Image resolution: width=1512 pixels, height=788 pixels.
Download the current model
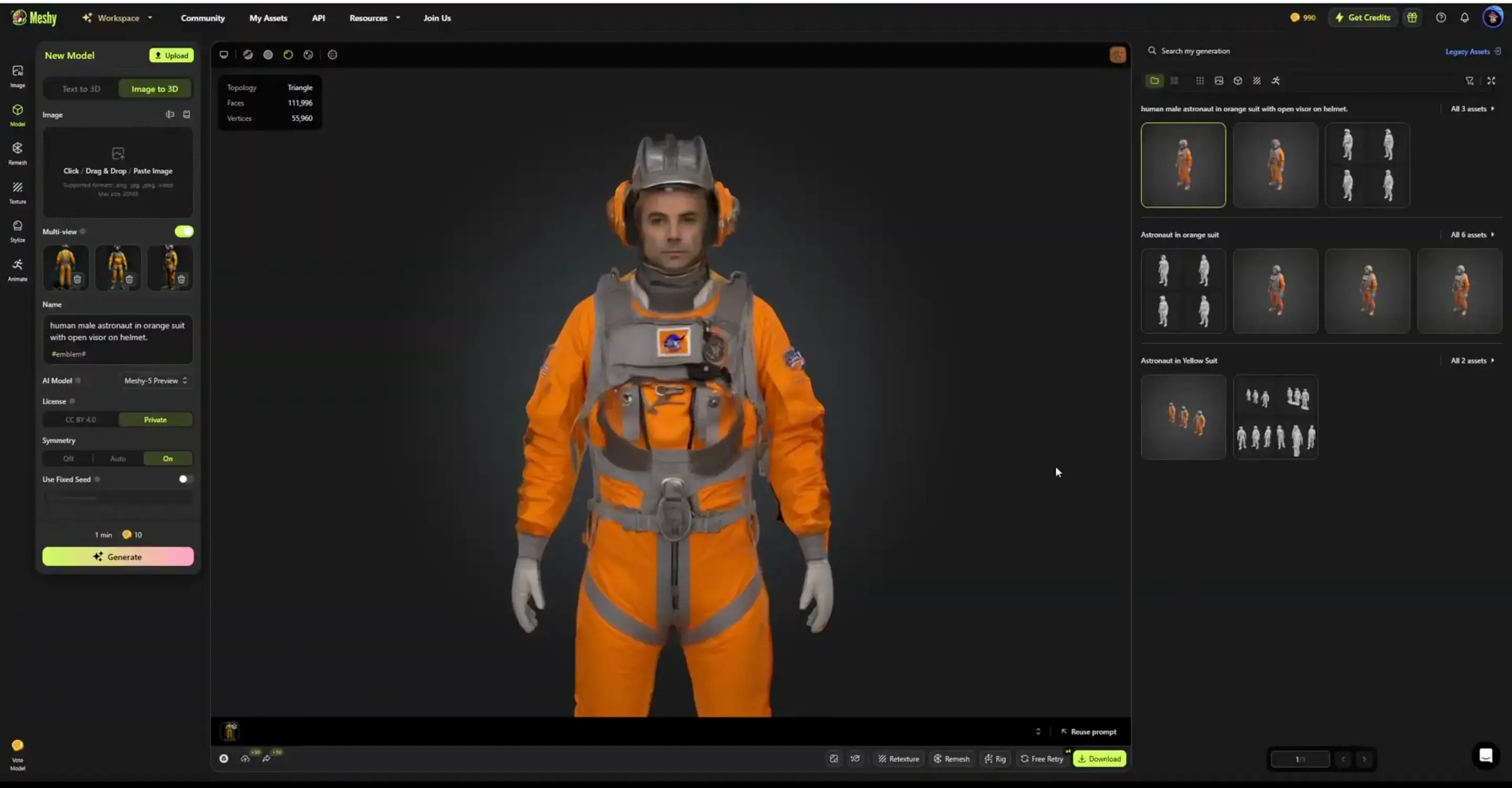click(x=1099, y=759)
